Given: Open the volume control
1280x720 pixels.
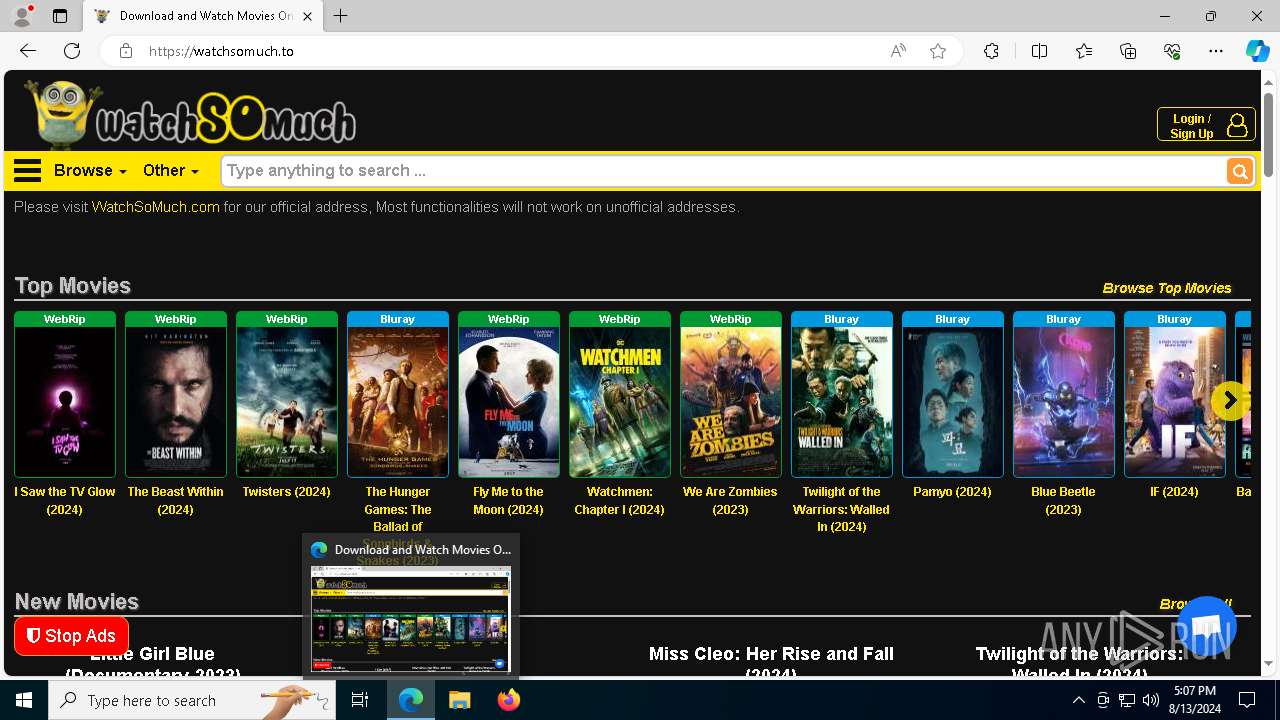Looking at the screenshot, I should pos(1151,700).
